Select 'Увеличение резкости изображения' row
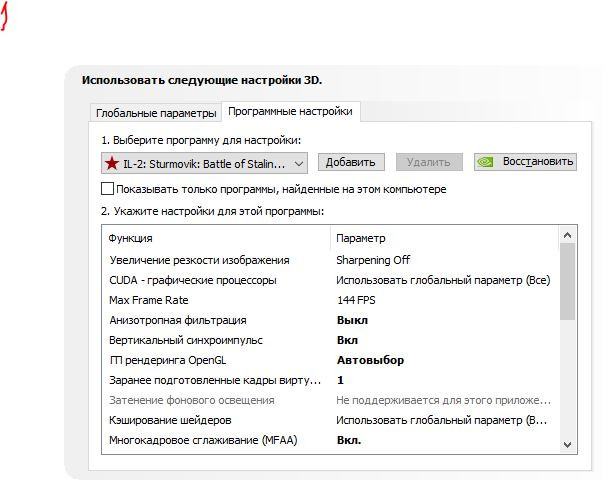 tap(330, 260)
